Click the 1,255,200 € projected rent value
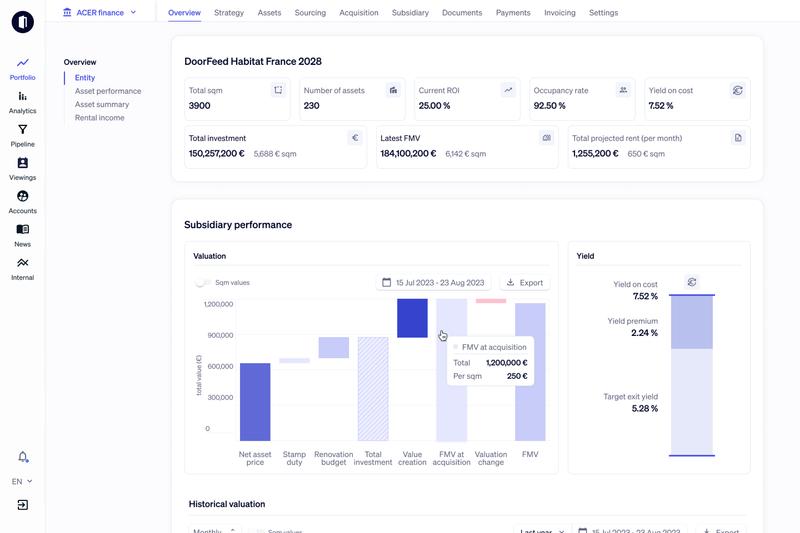This screenshot has width=800, height=533. [x=595, y=154]
